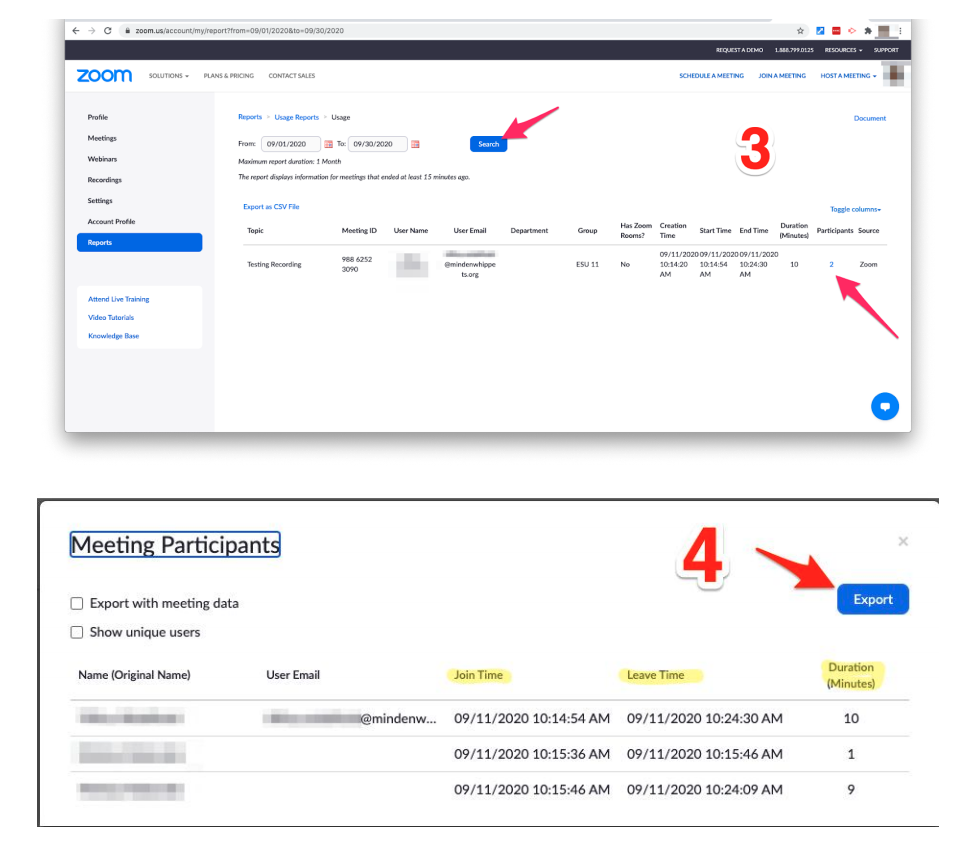Expand the Solutions dropdown
Image resolution: width=973 pixels, height=861 pixels.
(169, 76)
